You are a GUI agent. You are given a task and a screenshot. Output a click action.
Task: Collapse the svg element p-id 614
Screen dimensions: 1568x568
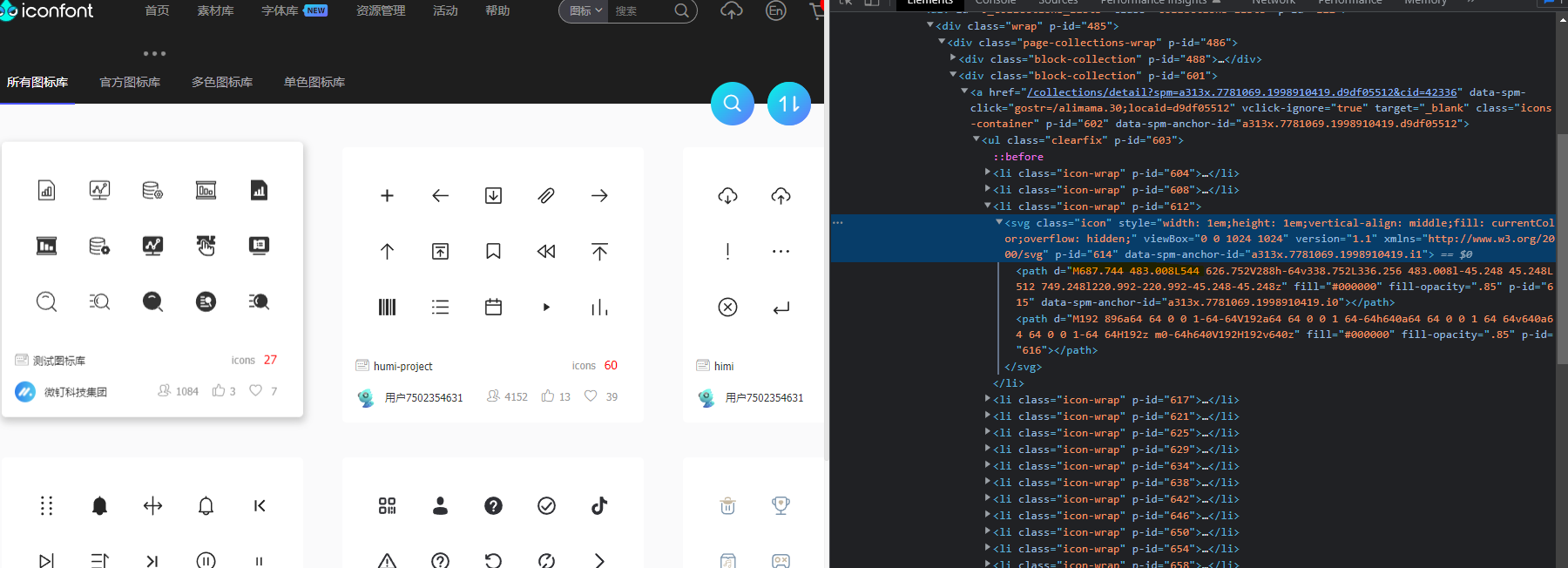999,223
